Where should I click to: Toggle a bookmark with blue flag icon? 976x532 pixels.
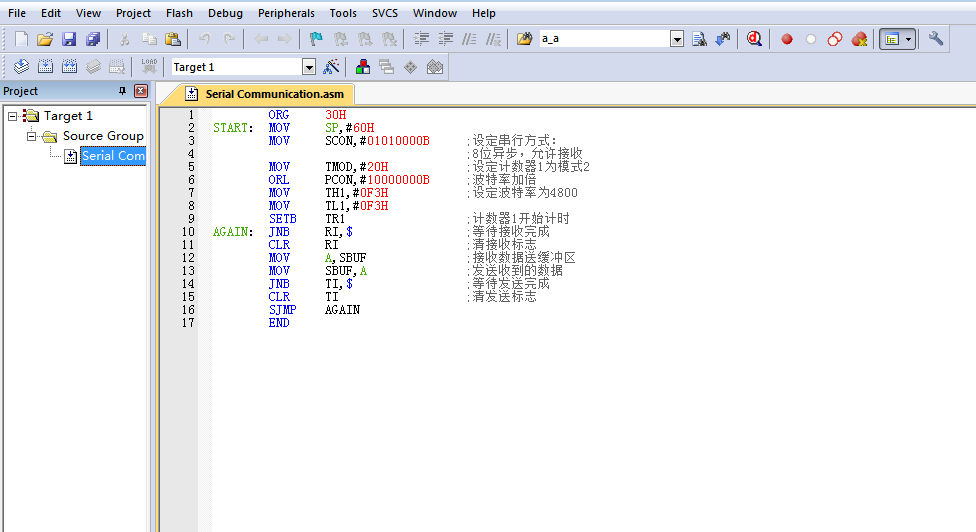tap(316, 39)
